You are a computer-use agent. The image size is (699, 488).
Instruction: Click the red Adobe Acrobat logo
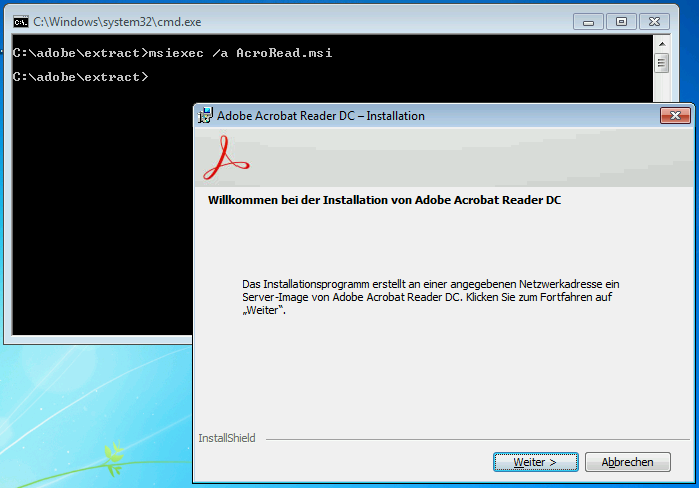[x=226, y=158]
